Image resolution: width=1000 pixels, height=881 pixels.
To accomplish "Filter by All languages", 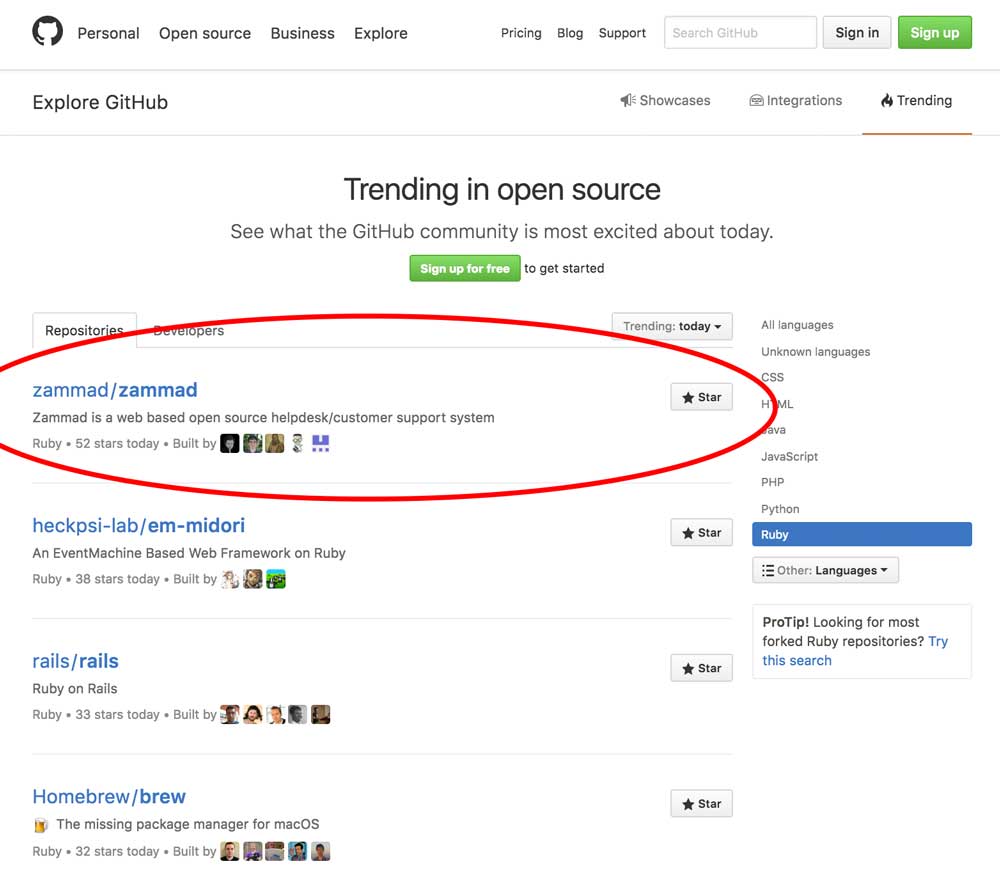I will [x=797, y=325].
